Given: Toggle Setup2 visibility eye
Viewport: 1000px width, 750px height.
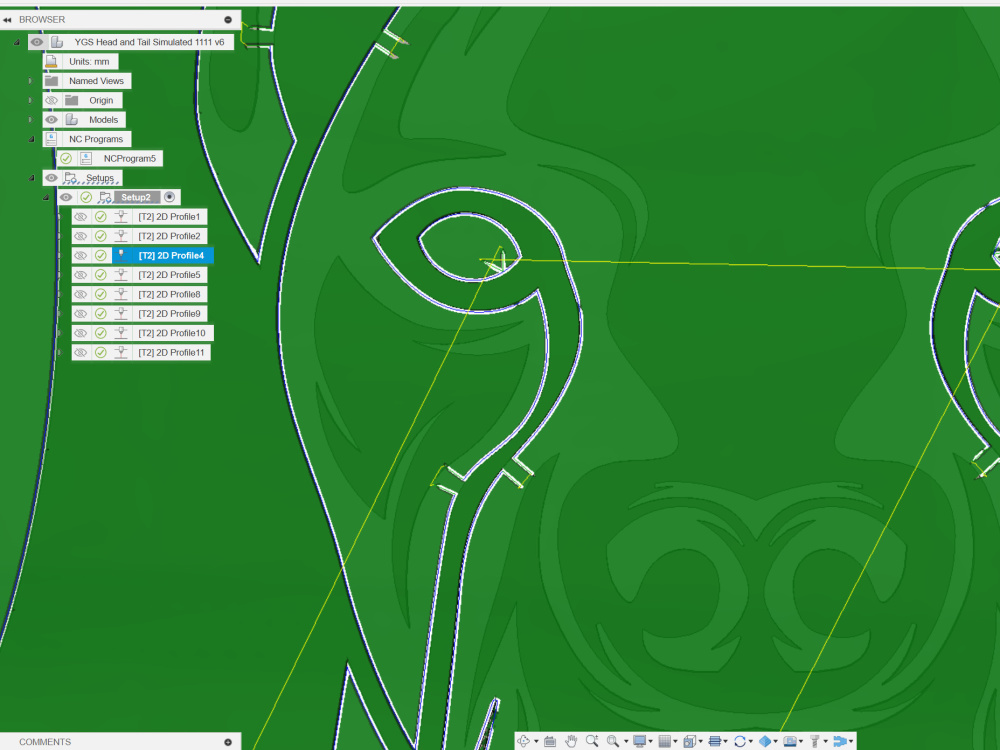Looking at the screenshot, I should [x=66, y=198].
